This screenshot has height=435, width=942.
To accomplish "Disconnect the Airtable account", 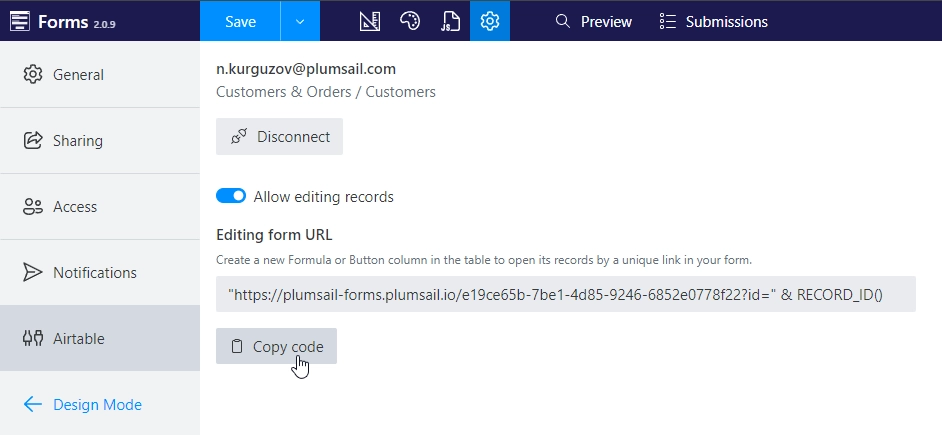I will [x=279, y=136].
